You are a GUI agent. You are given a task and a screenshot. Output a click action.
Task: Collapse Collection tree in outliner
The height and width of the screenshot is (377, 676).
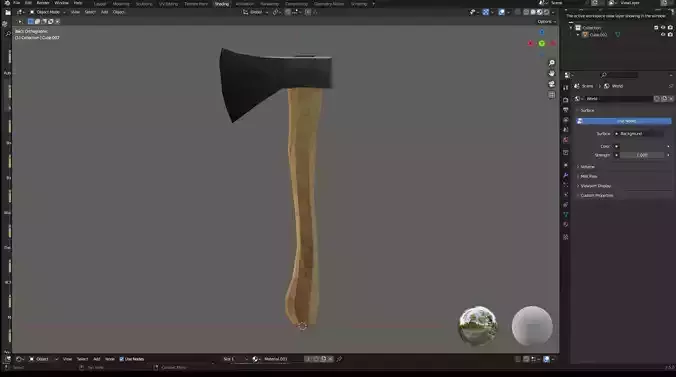pos(571,28)
